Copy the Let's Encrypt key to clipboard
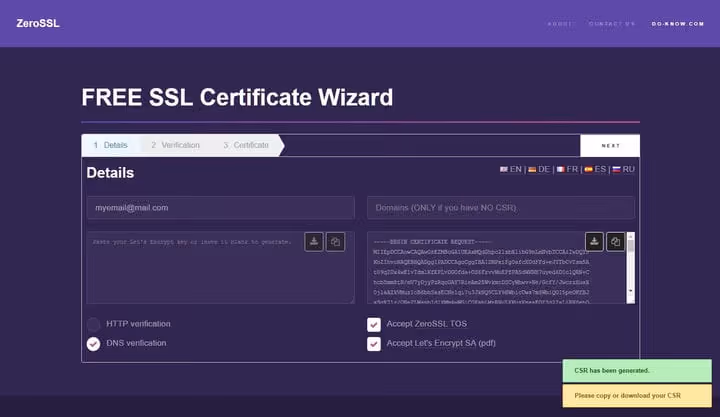 click(335, 242)
